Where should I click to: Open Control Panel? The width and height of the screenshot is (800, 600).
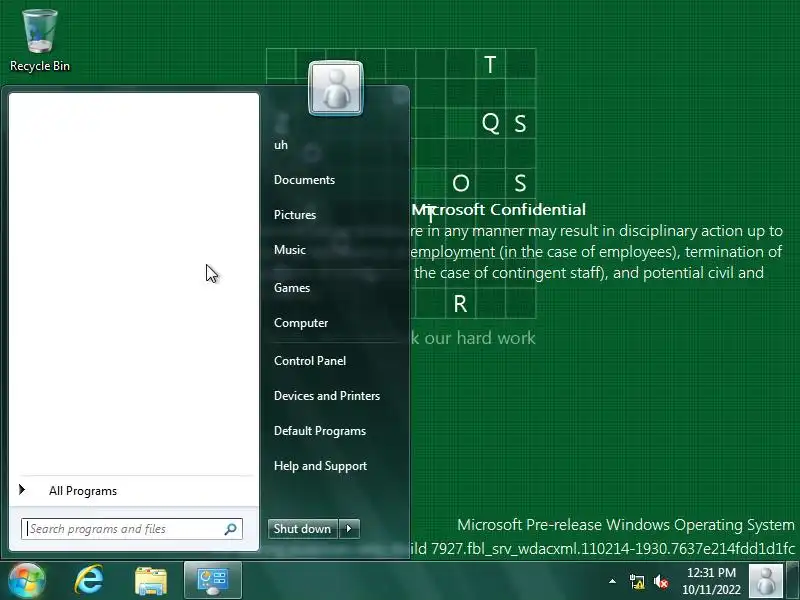pyautogui.click(x=310, y=361)
